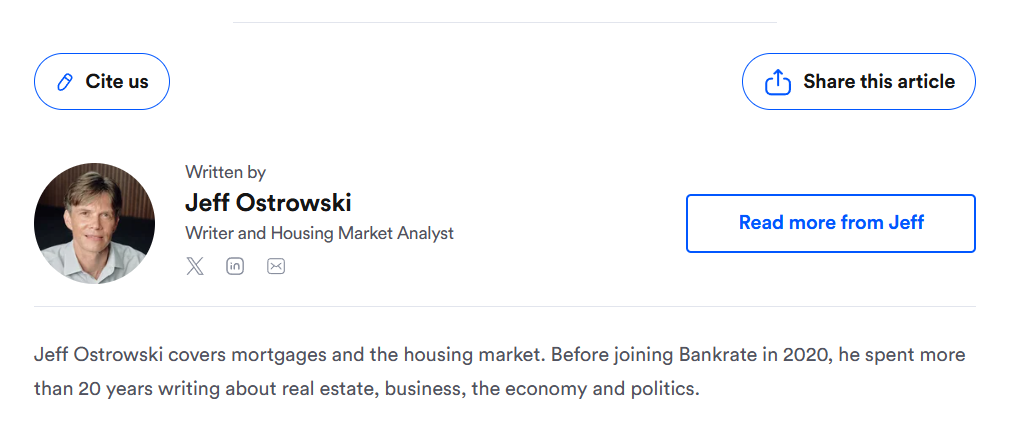Viewport: 1024px width, 441px height.
Task: Click the word 'mortgages' in the bio
Action: coord(280,355)
